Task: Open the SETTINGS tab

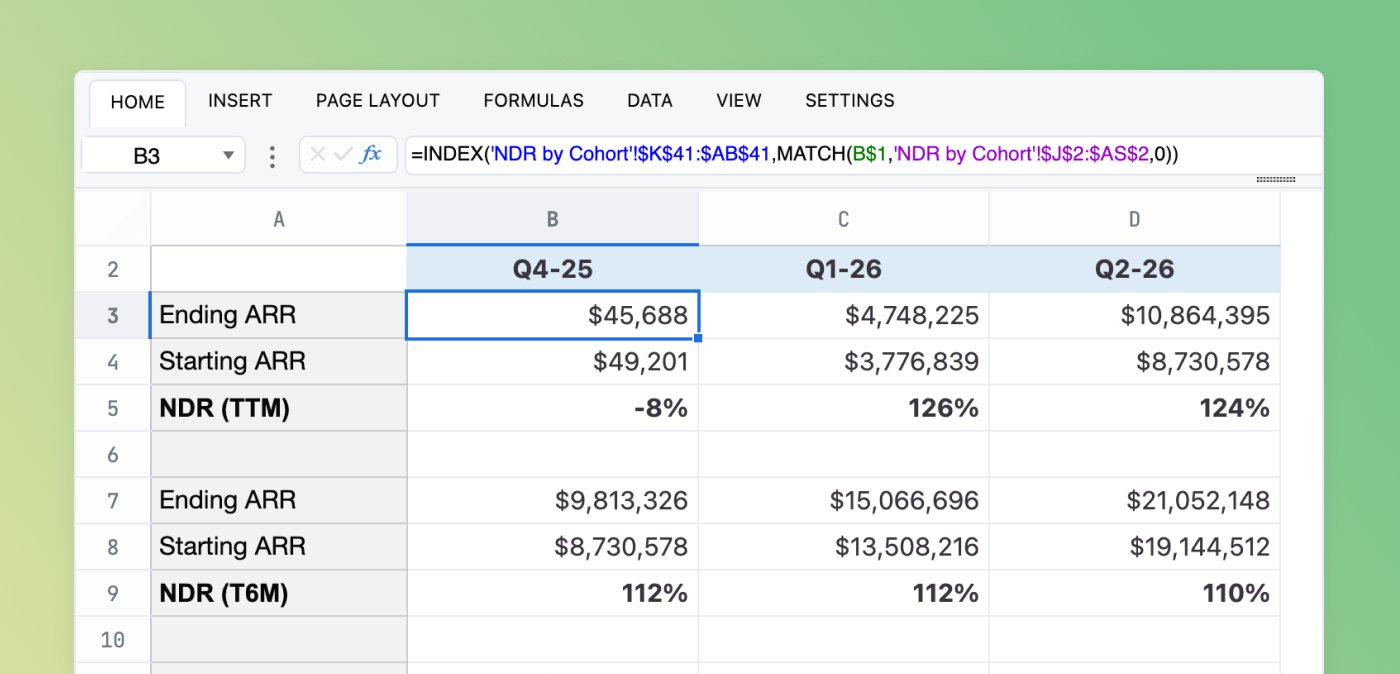Action: (849, 101)
